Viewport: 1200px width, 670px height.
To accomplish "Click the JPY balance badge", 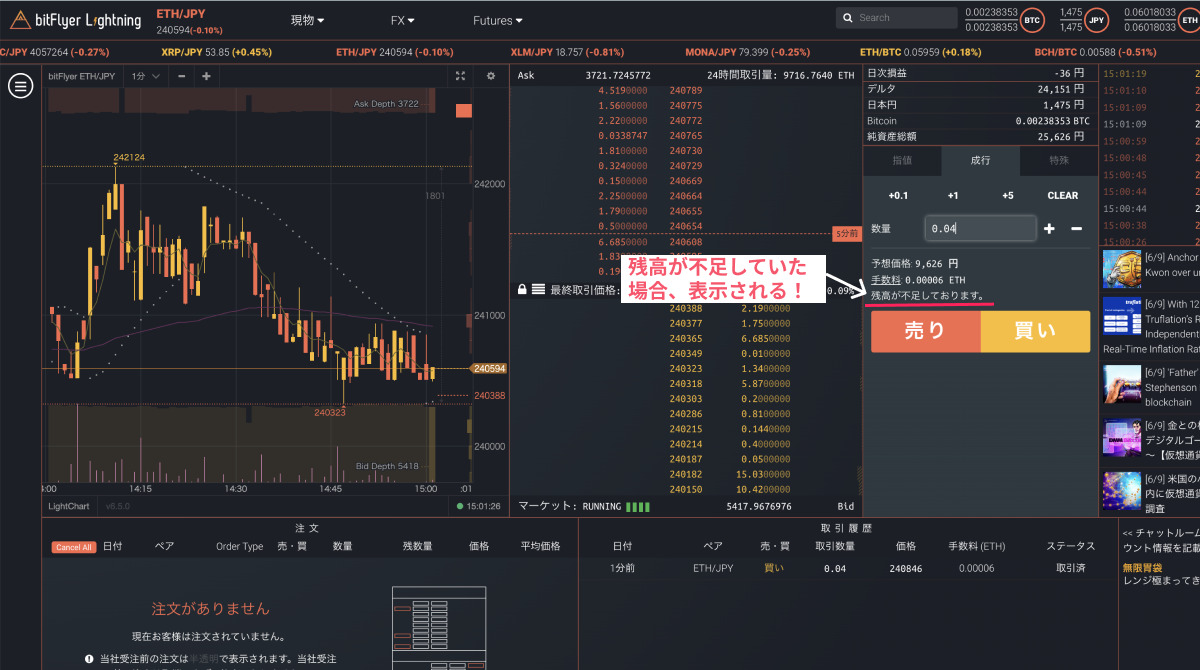I will 1097,20.
